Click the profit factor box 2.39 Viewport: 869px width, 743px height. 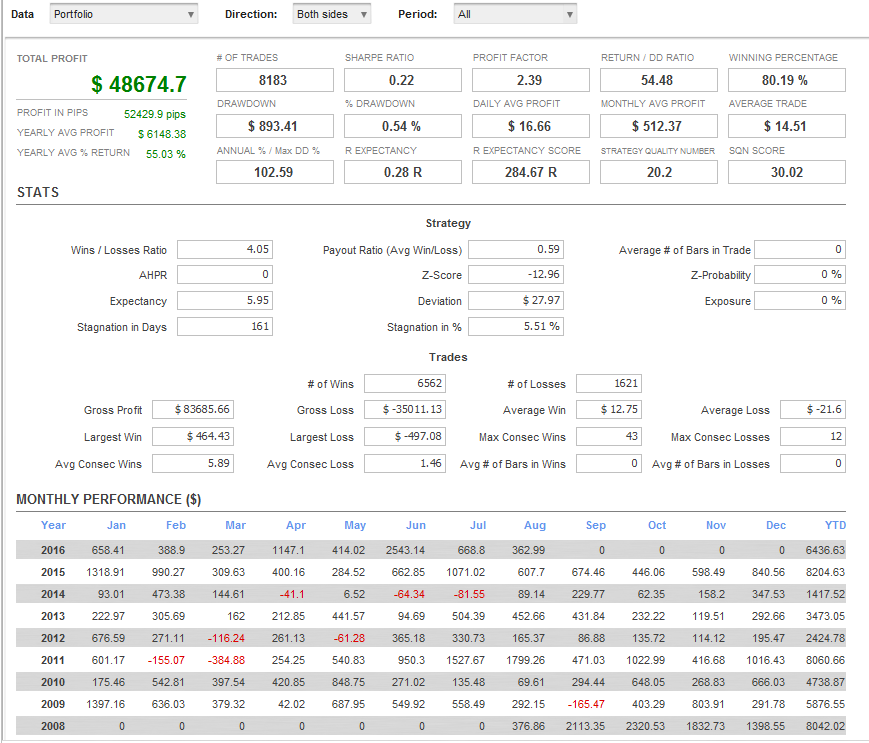click(x=531, y=80)
